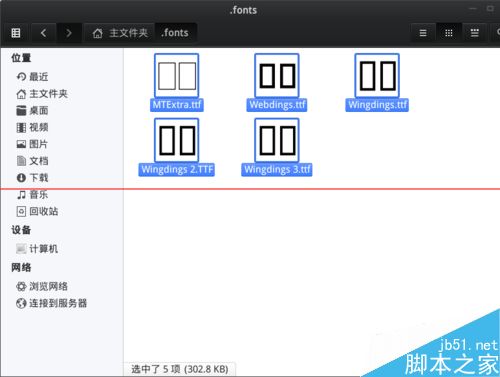Select the MTExtra.ttf file name label

pyautogui.click(x=177, y=105)
